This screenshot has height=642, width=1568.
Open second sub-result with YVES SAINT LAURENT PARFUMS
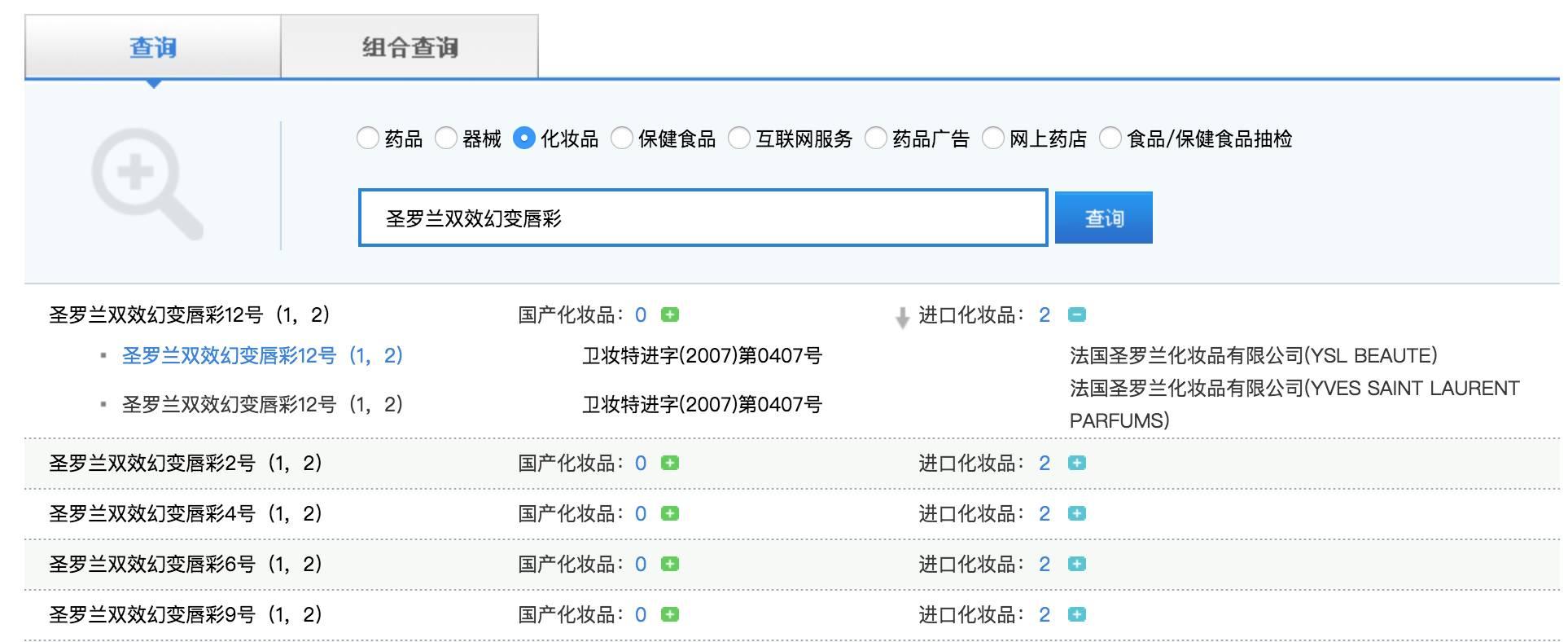pyautogui.click(x=262, y=405)
